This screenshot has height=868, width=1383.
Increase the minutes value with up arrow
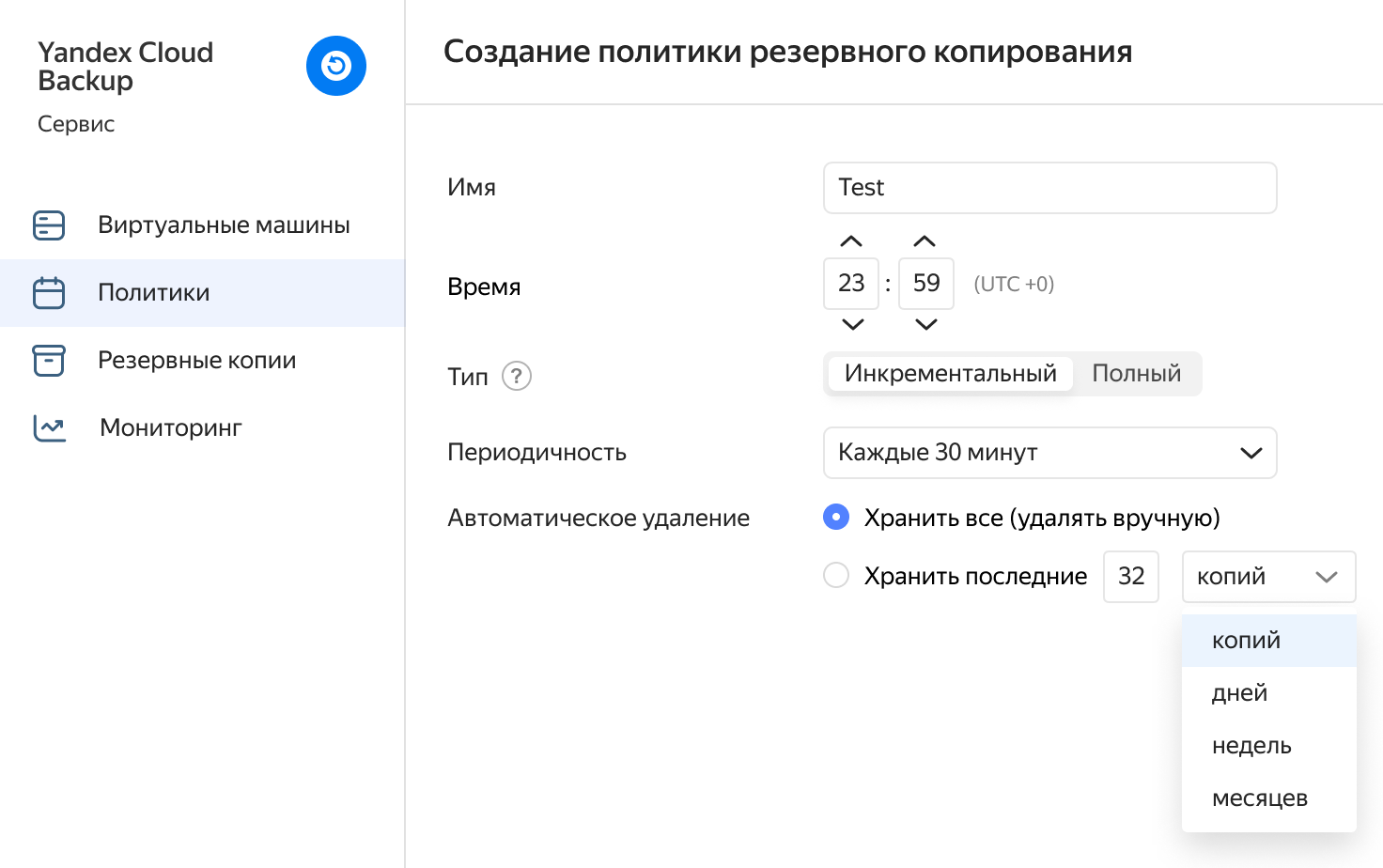pyautogui.click(x=925, y=241)
